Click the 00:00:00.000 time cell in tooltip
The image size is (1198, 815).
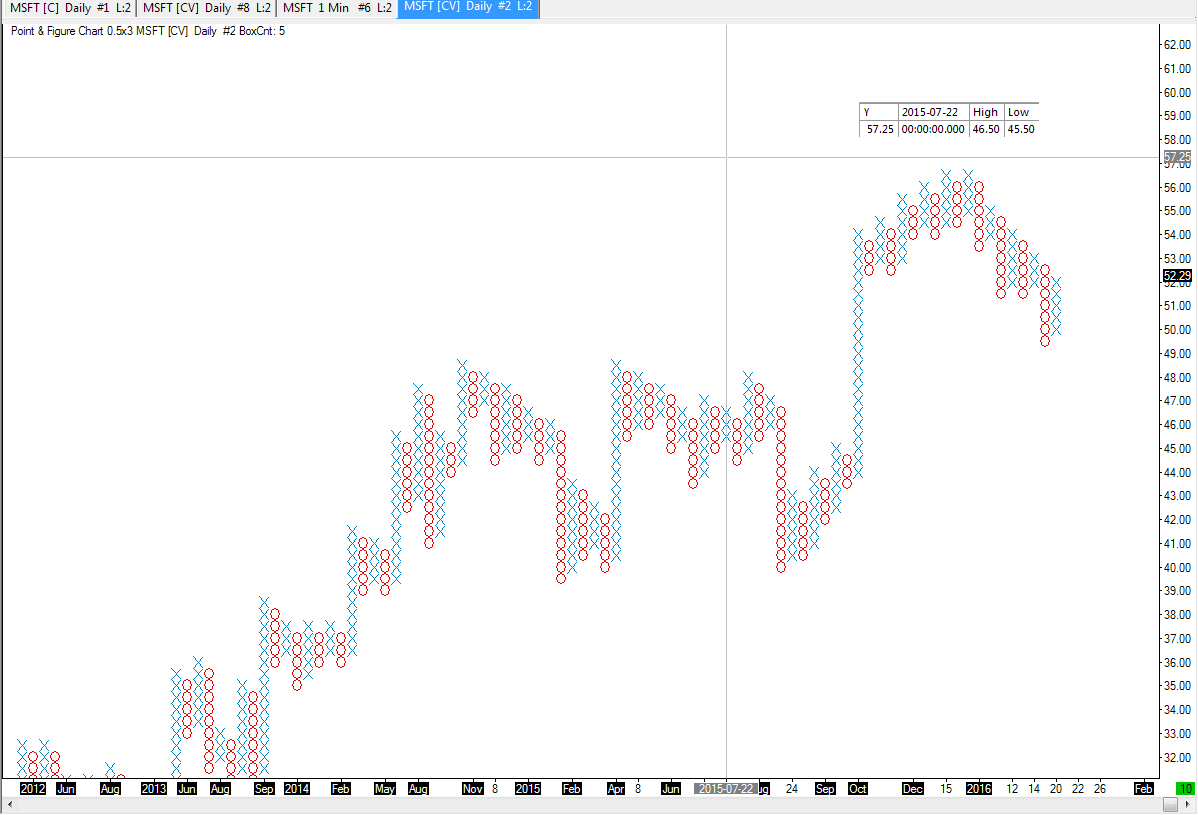(x=933, y=129)
